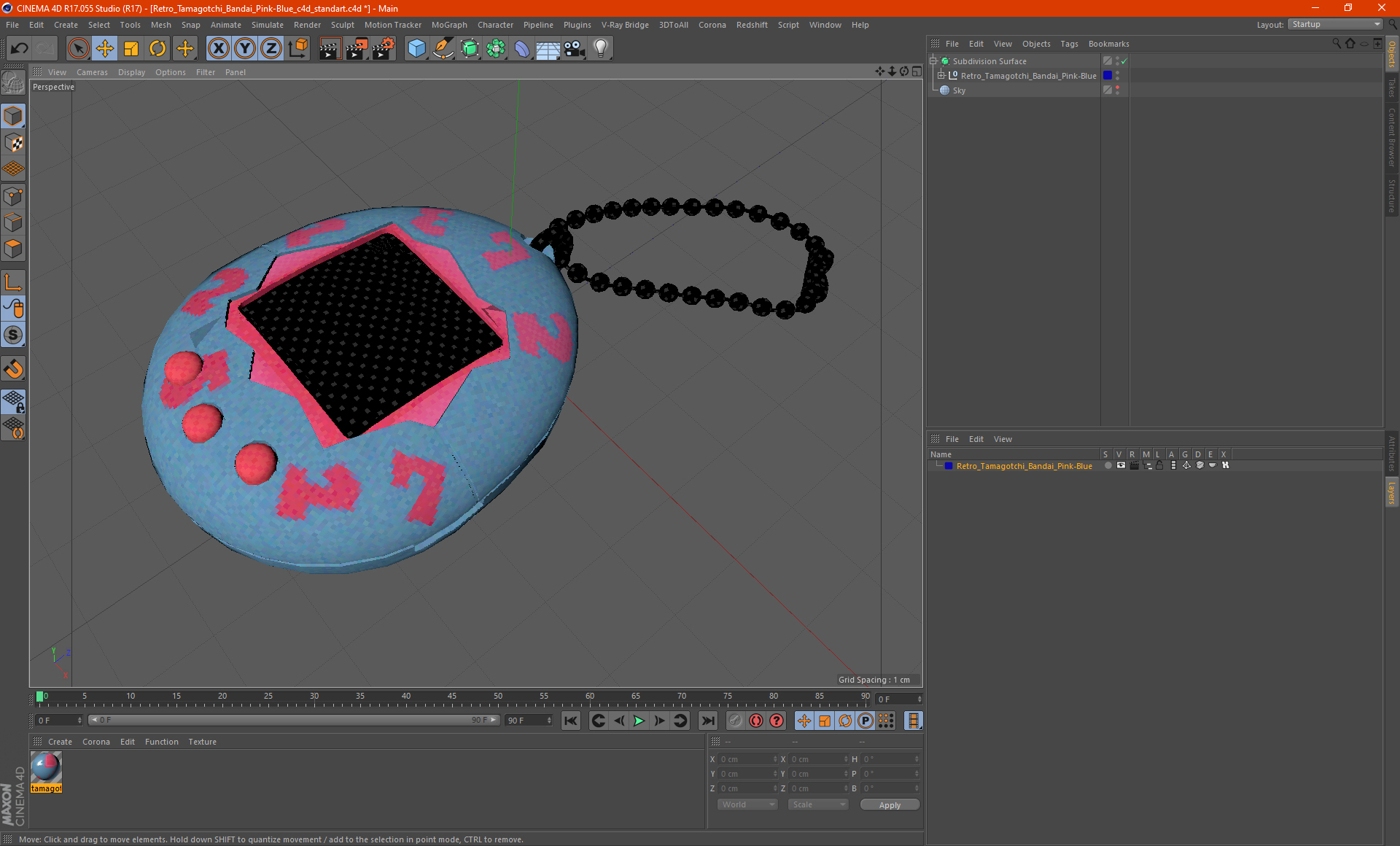Click the timeline preview range slider
This screenshot has height=846, width=1400.
[x=293, y=720]
